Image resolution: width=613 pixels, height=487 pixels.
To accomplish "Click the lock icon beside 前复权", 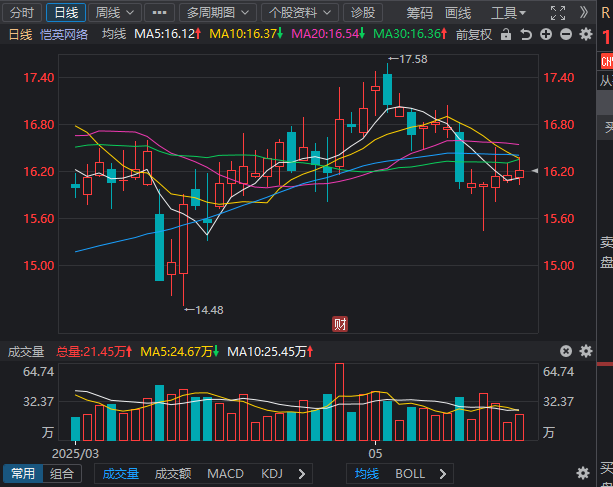I will [x=507, y=34].
